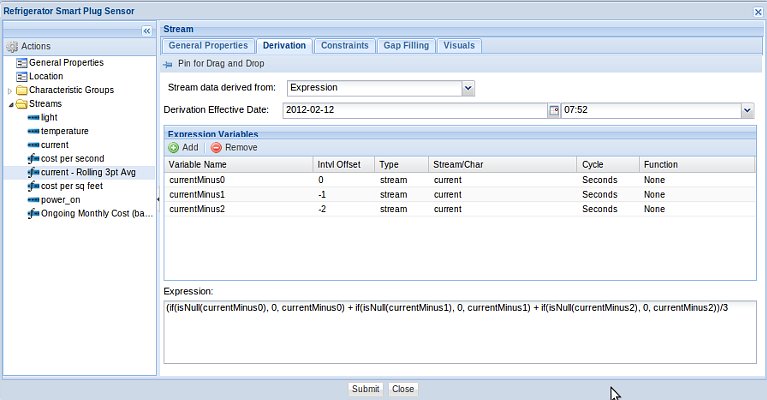Viewport: 767px width, 400px height.
Task: Switch to the Gap Filling tab
Action: point(405,45)
